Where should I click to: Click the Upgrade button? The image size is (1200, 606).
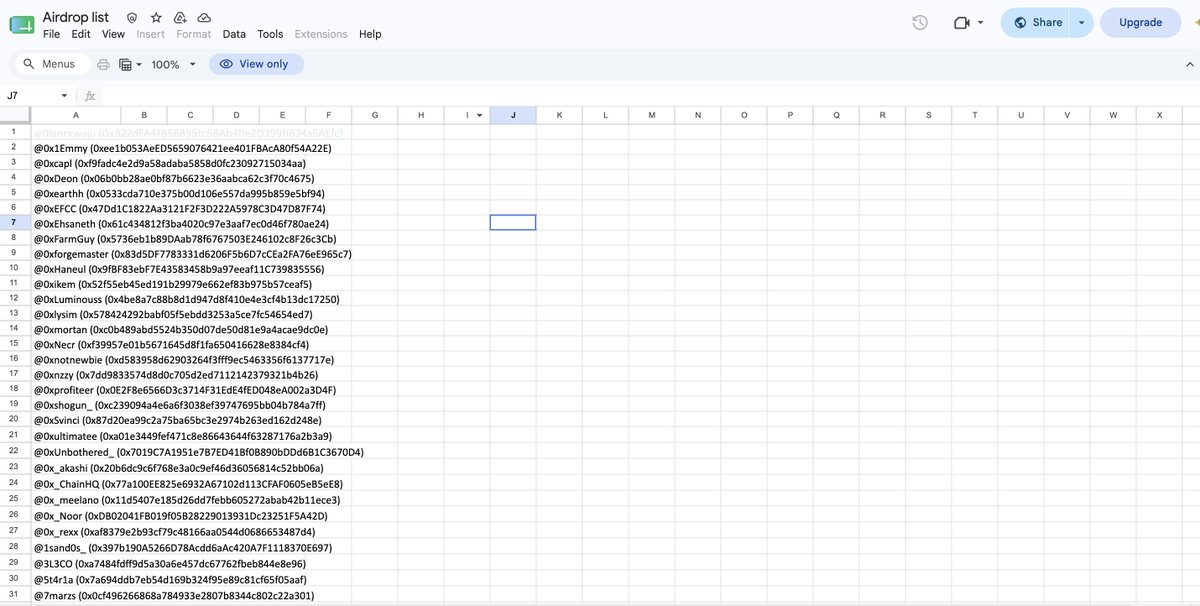tap(1140, 22)
